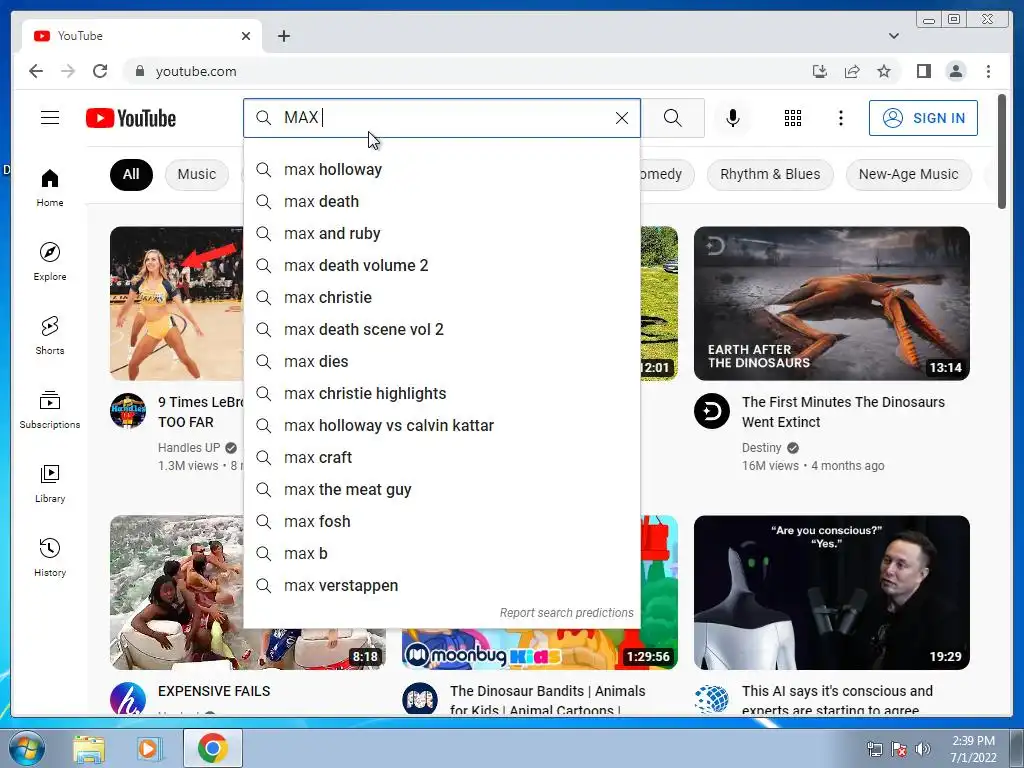This screenshot has width=1024, height=768.
Task: Choose suggestion 'max death scene vol 2'
Action: click(441, 330)
